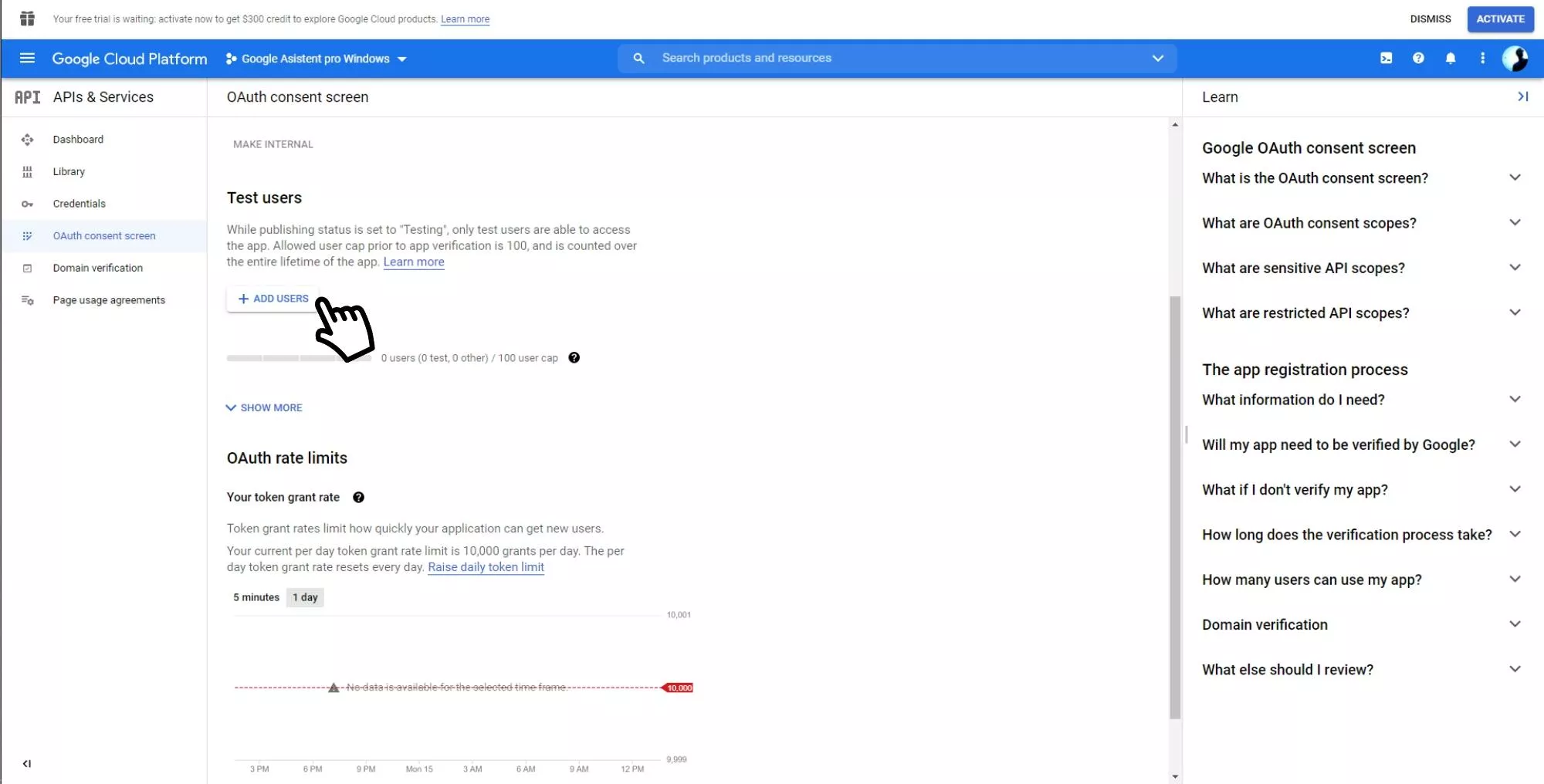The width and height of the screenshot is (1544, 784).
Task: Click the user cap help icon
Action: (574, 357)
